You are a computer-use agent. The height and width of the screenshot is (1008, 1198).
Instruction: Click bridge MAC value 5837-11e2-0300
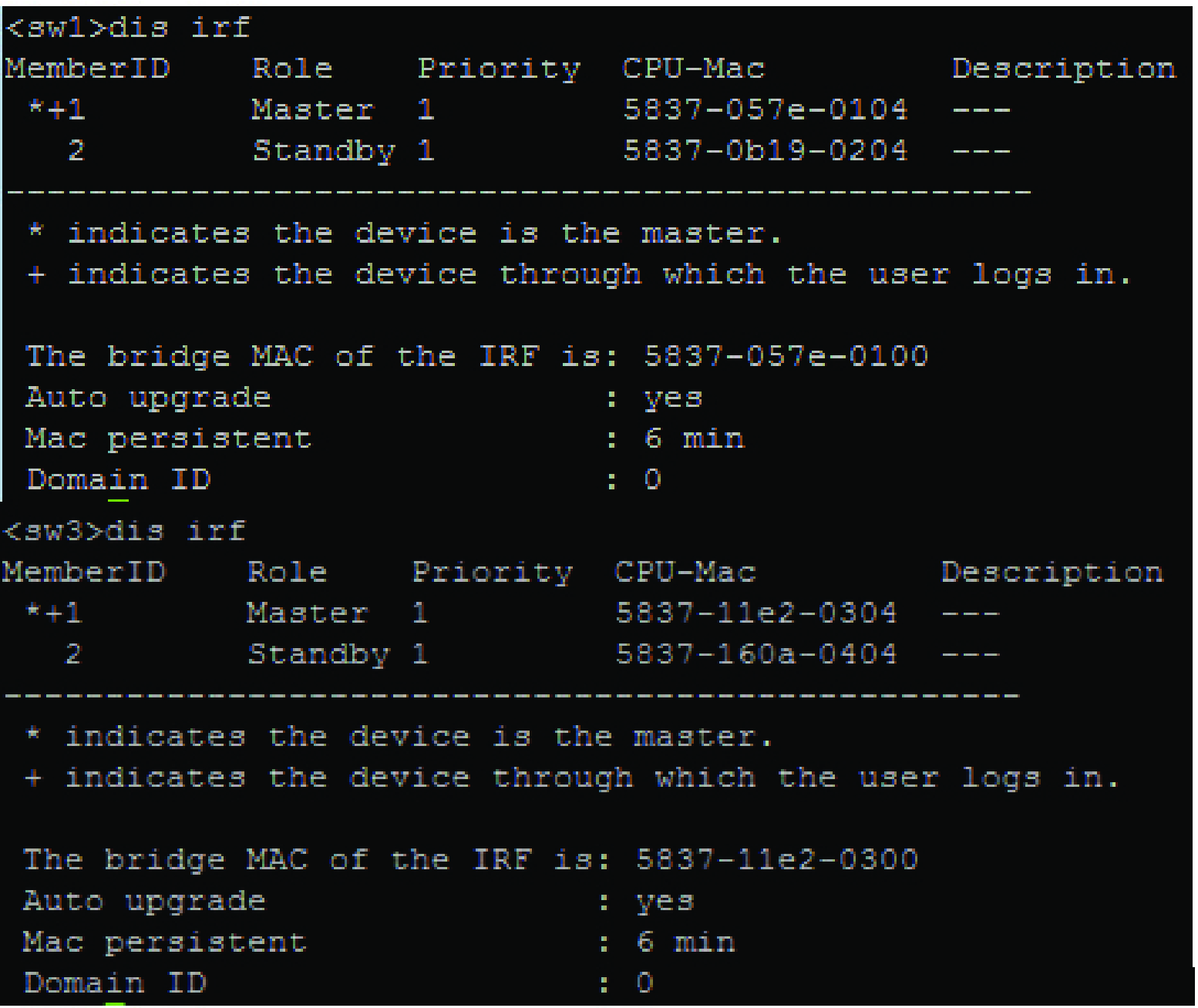point(777,859)
